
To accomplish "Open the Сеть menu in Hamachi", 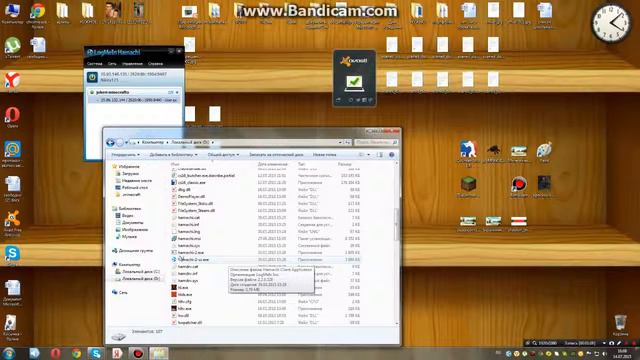I will coord(112,64).
